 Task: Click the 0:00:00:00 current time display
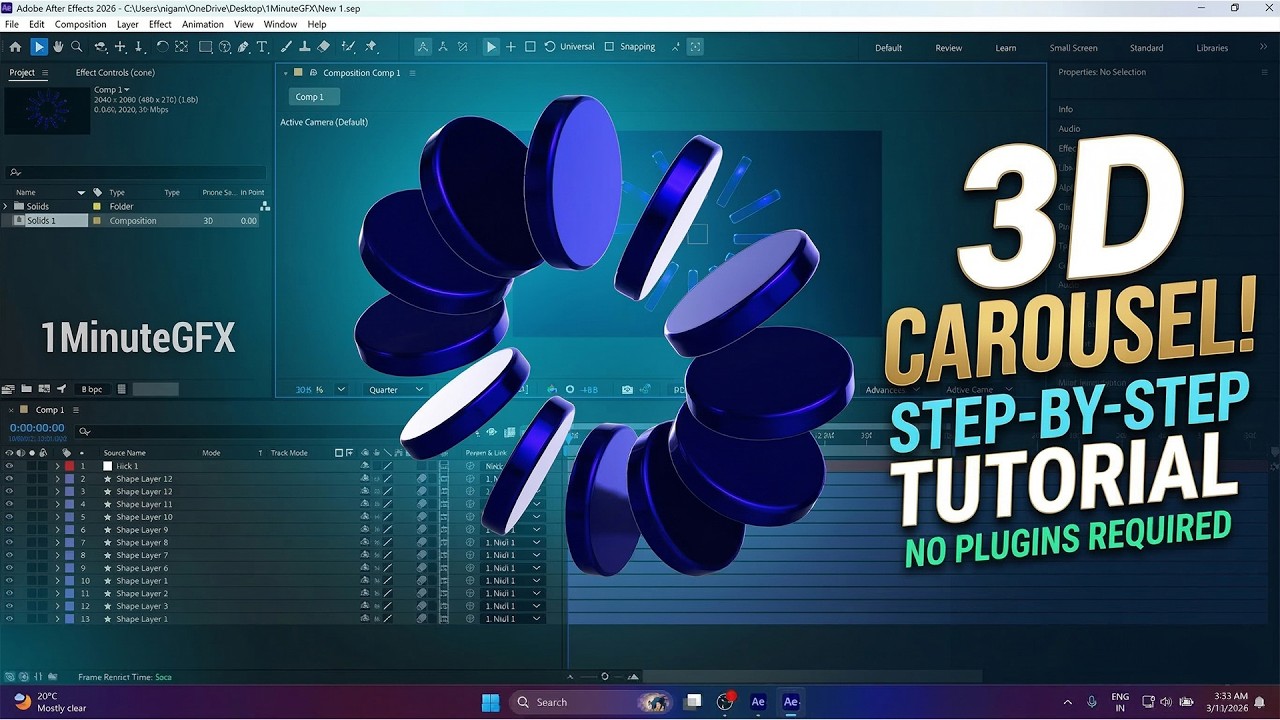click(37, 428)
